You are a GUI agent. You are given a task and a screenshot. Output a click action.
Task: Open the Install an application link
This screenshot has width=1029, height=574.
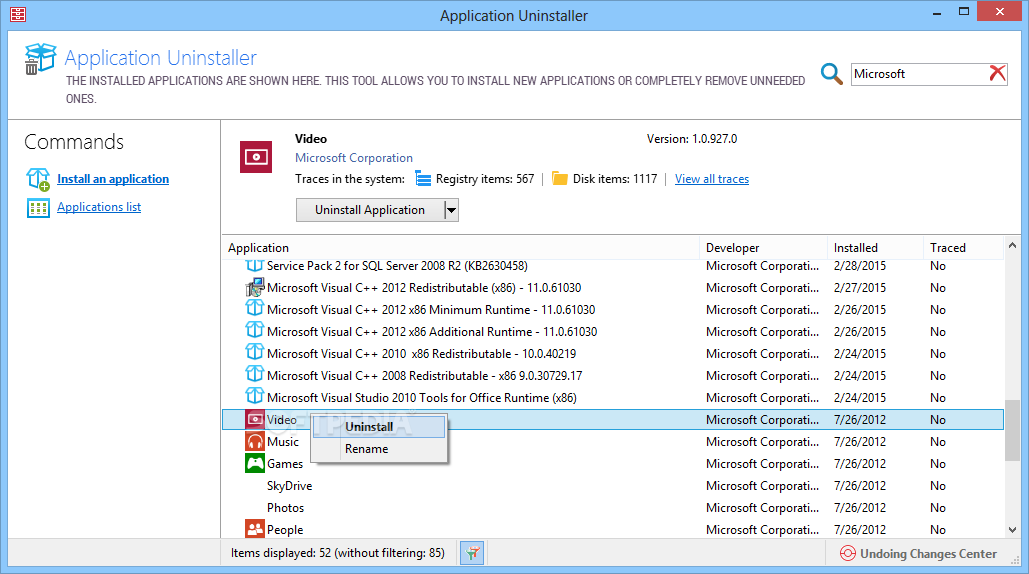coord(113,179)
